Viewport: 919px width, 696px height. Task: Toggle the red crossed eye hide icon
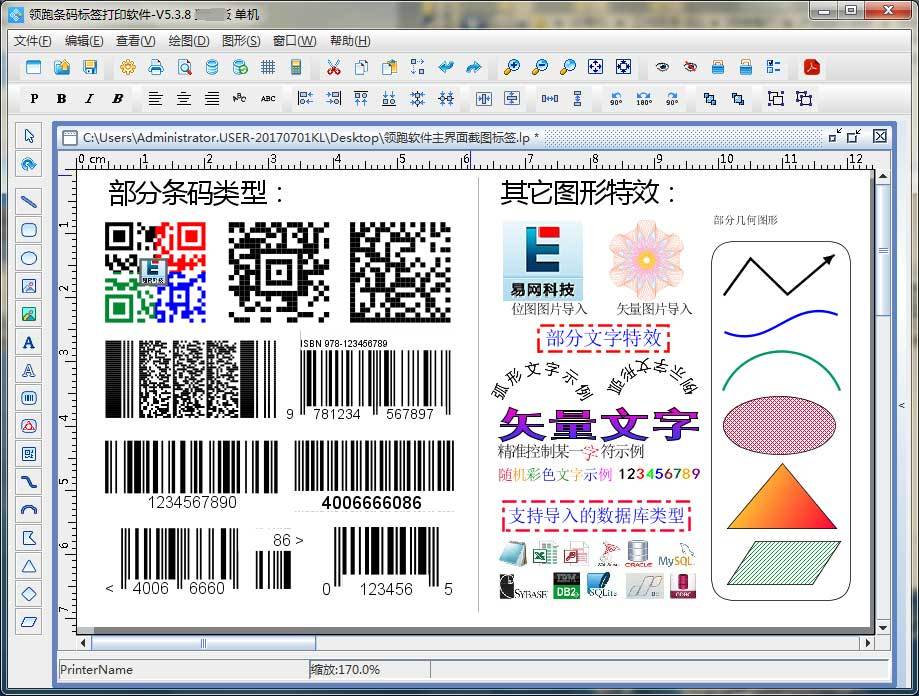(690, 67)
